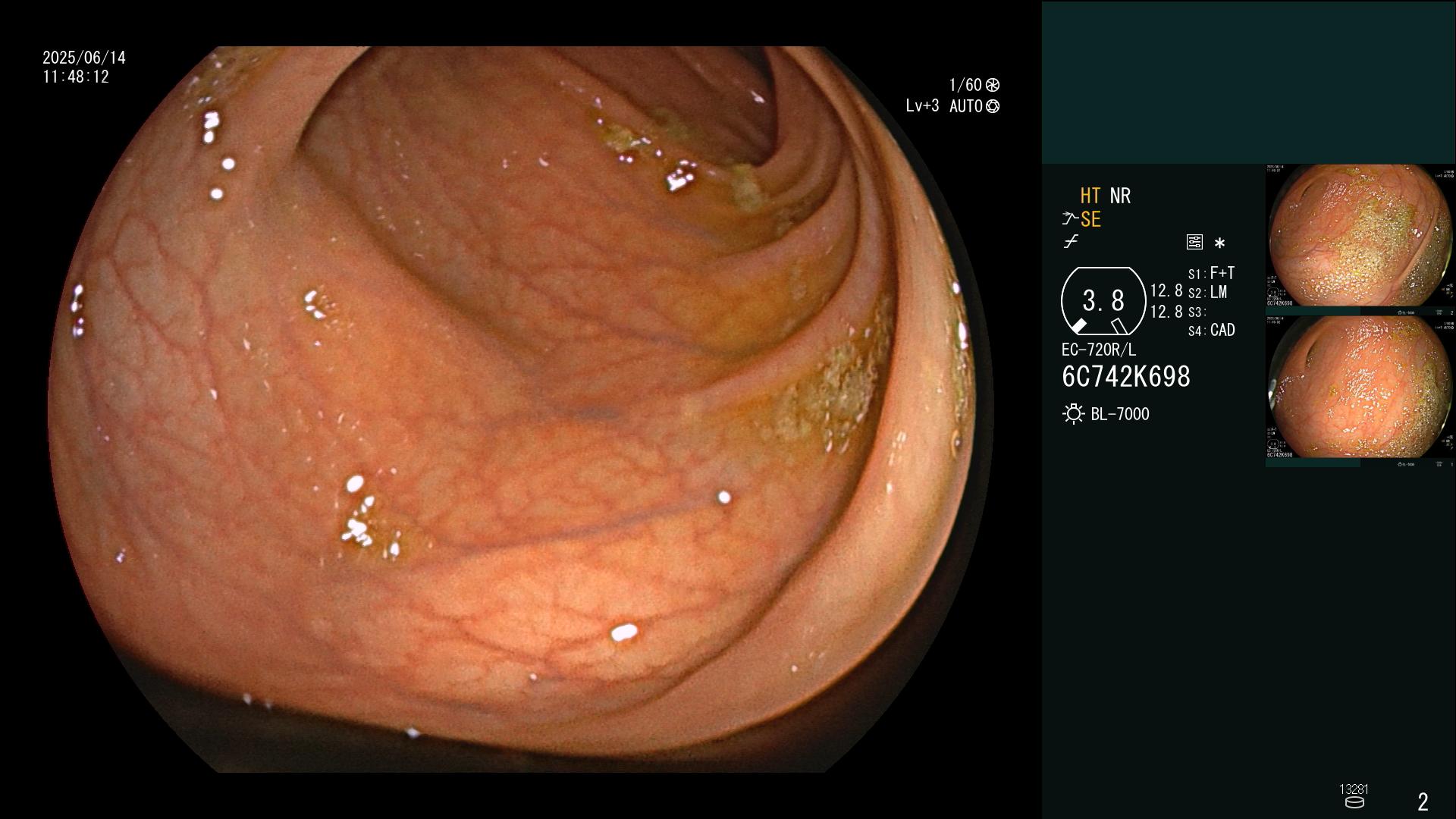Click the structure enhancement icon beside SE
The width and height of the screenshot is (1456, 819).
tap(1069, 219)
